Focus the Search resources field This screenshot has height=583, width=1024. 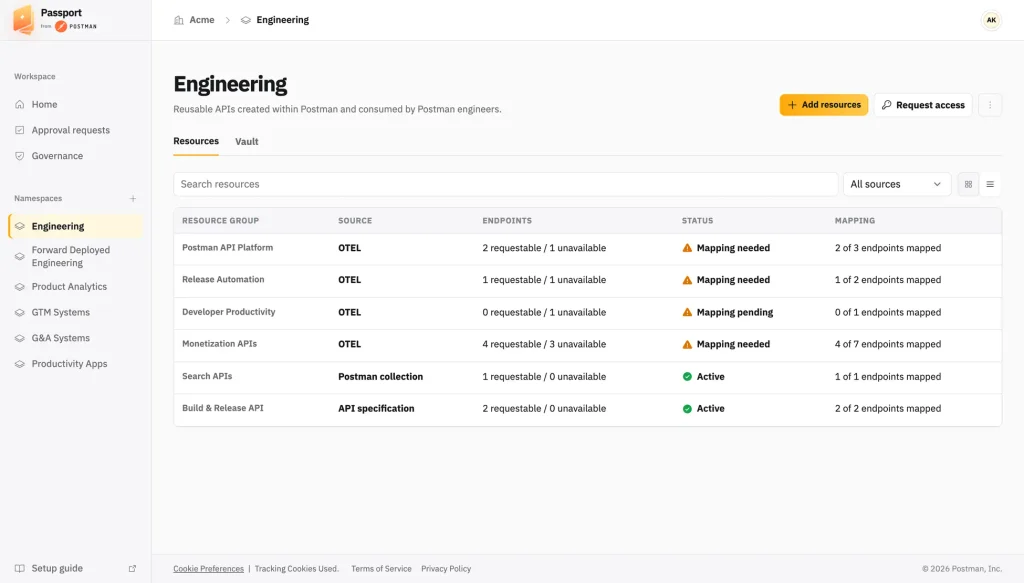(x=505, y=184)
